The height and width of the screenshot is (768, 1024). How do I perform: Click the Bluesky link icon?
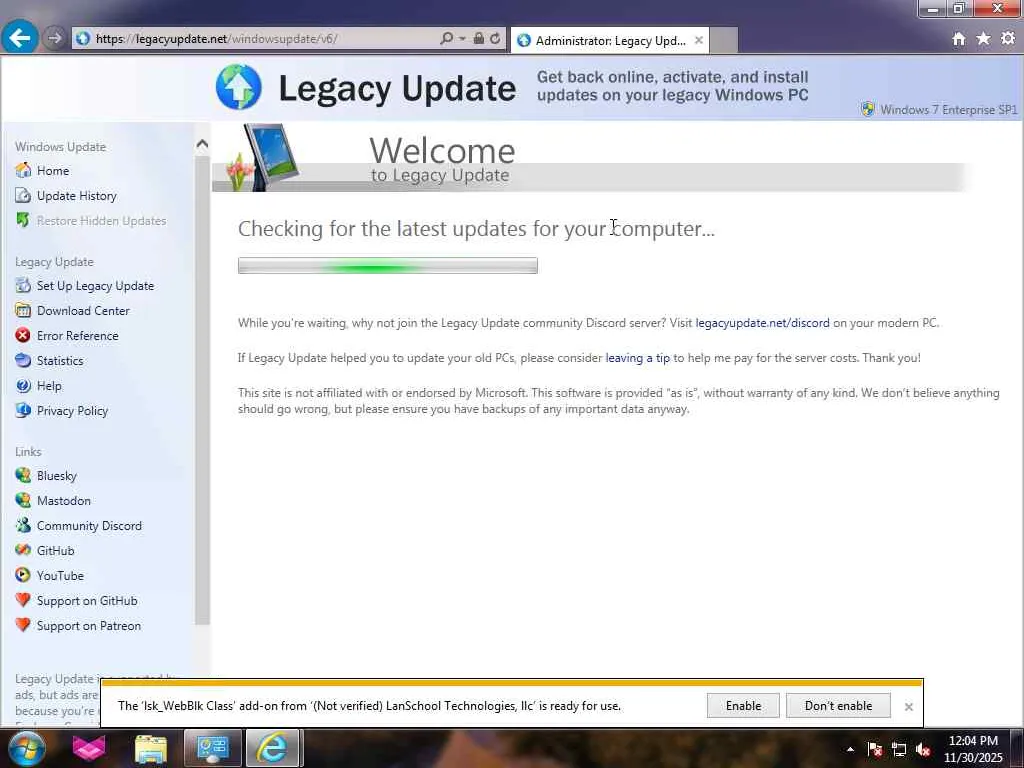(23, 475)
